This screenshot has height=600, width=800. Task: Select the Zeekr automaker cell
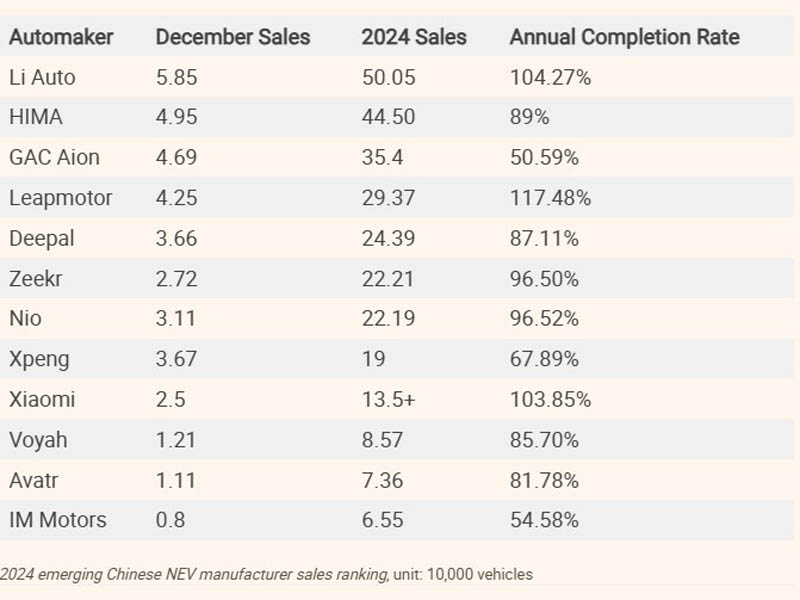36,278
